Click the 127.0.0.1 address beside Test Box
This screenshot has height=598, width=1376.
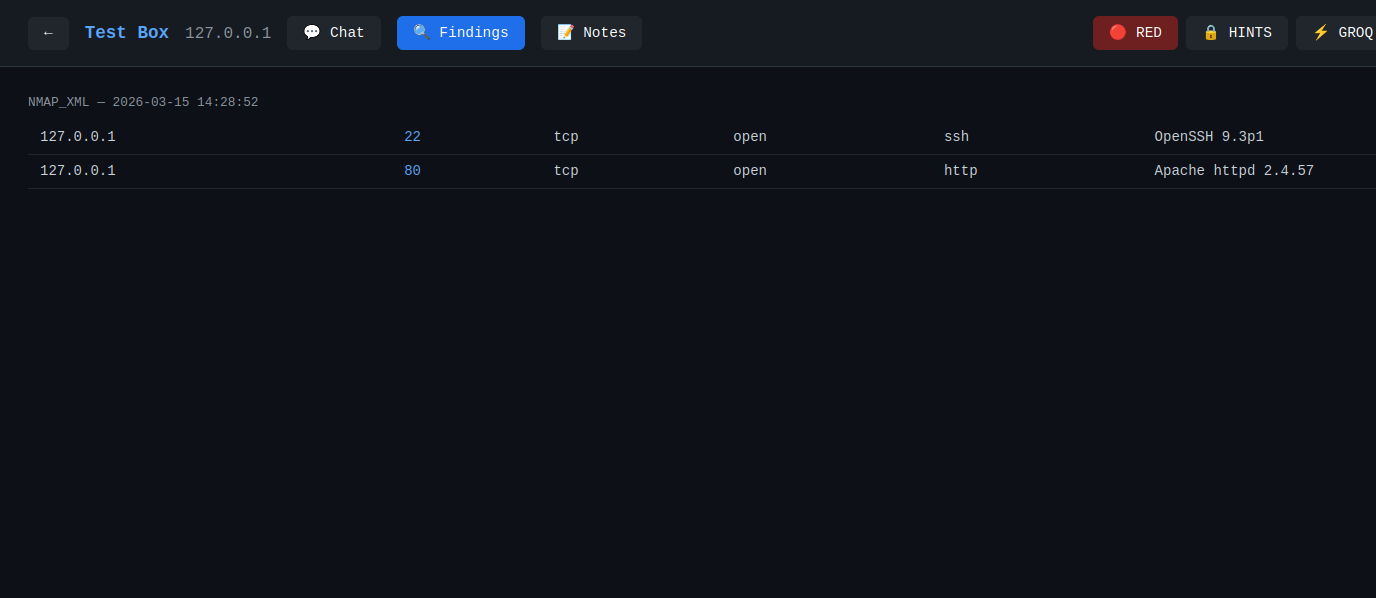[228, 33]
